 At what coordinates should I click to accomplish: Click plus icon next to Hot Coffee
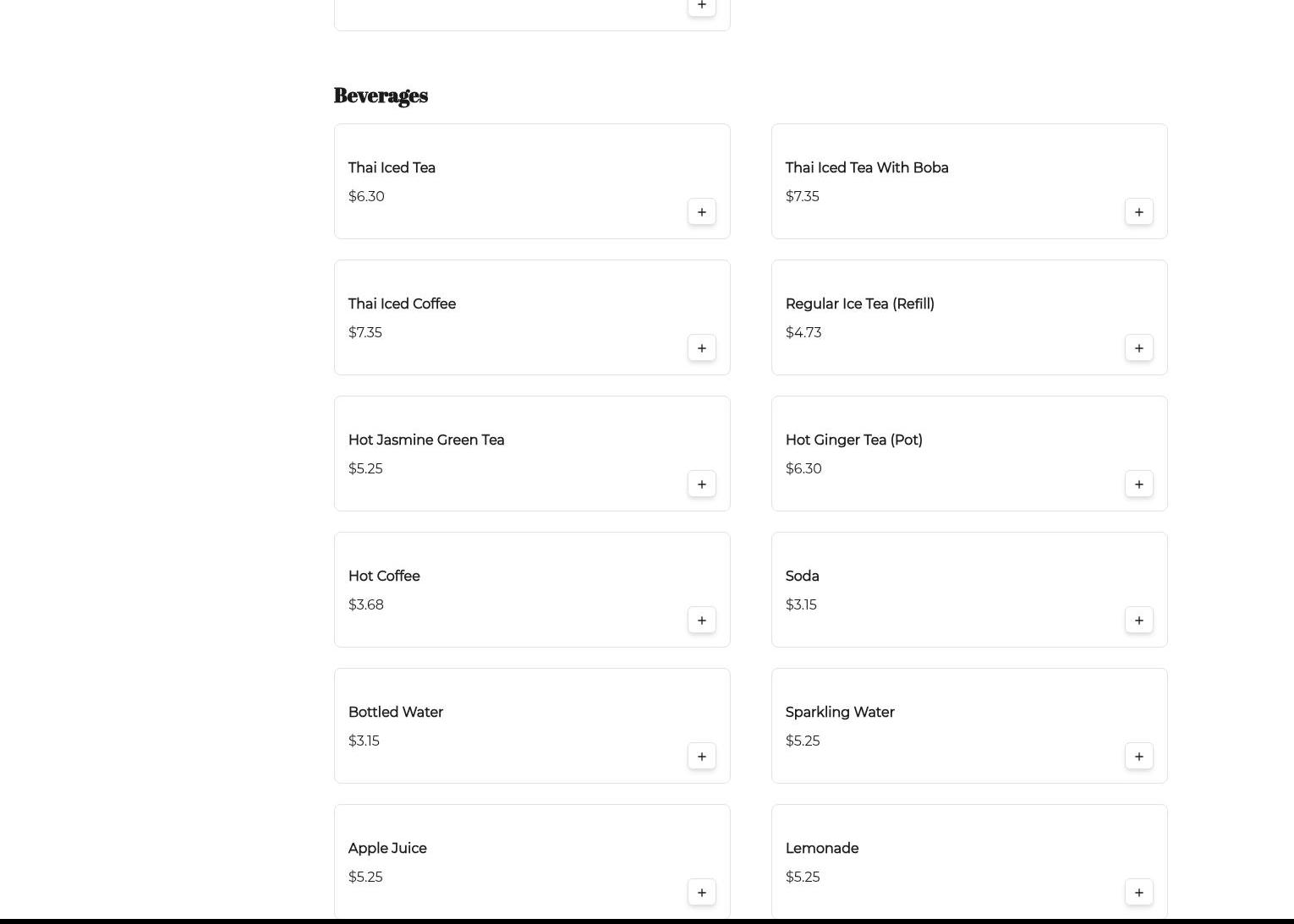701,621
